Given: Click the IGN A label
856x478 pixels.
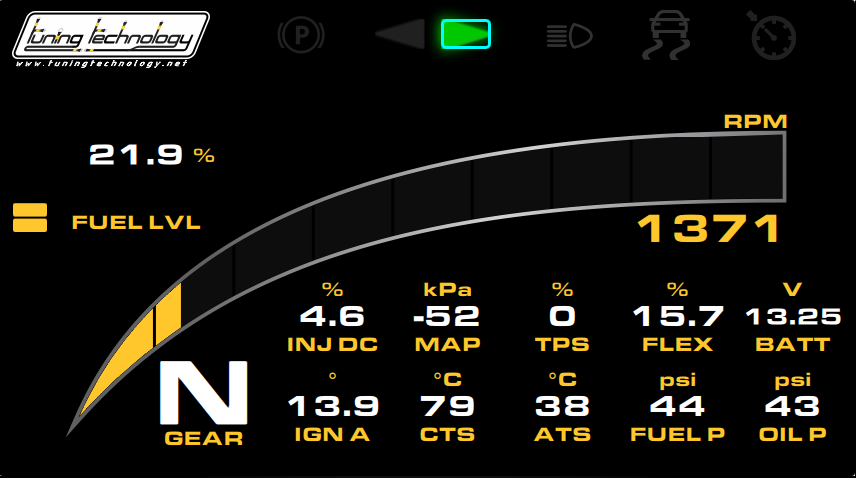Looking at the screenshot, I should pos(332,434).
